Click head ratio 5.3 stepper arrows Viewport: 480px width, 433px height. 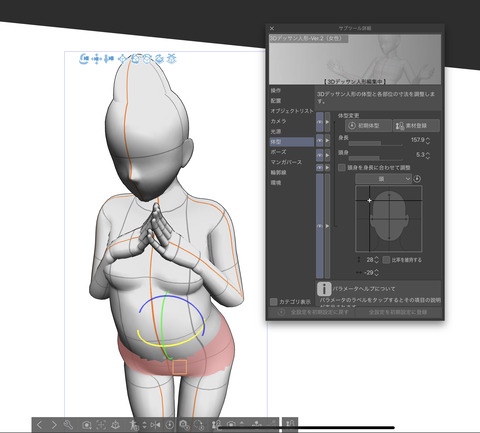[x=428, y=155]
